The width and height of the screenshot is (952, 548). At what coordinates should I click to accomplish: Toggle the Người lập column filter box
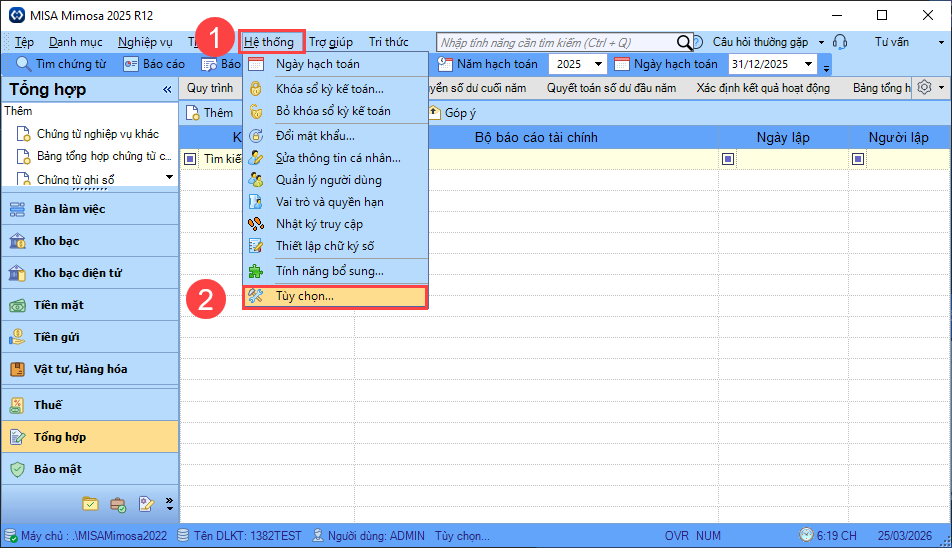(x=858, y=158)
